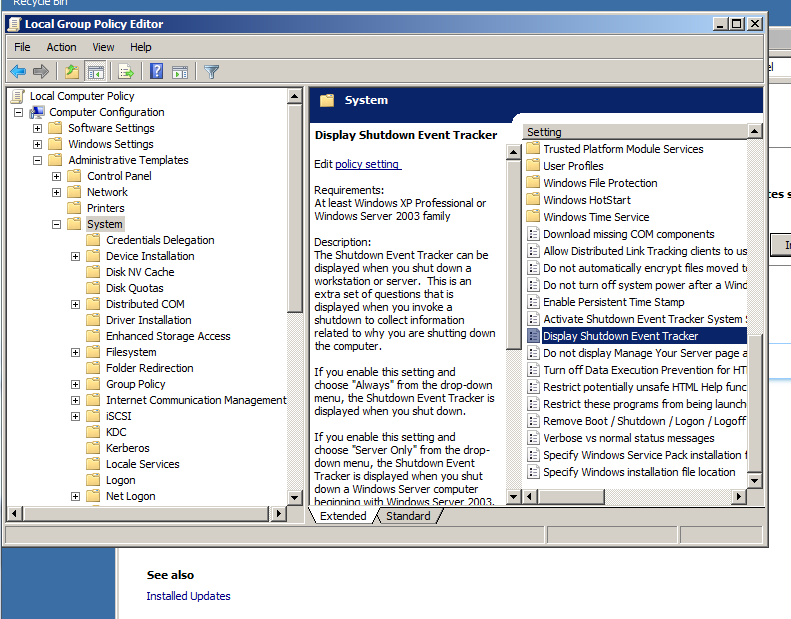791x619 pixels.
Task: Open the Help question mark icon
Action: (156, 72)
